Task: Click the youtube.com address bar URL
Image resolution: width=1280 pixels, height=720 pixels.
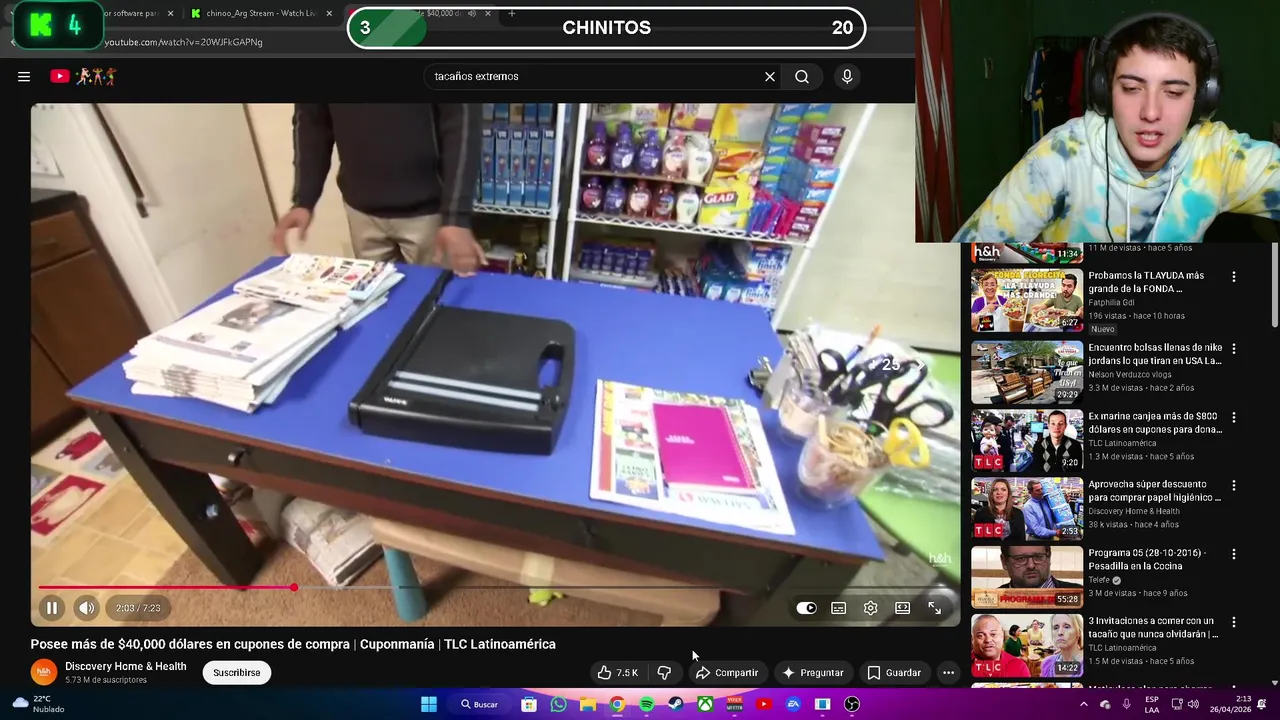Action: pyautogui.click(x=183, y=42)
